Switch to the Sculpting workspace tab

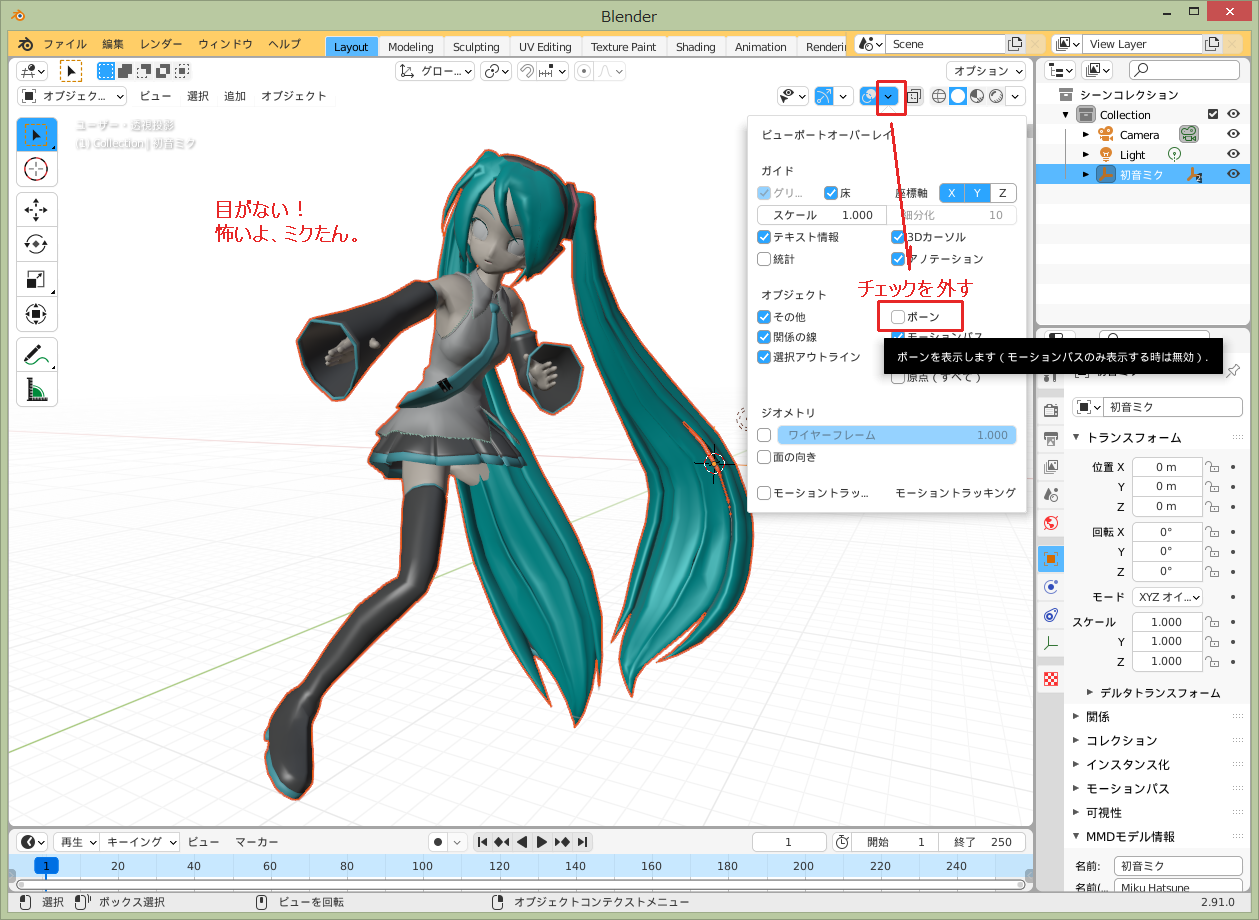pyautogui.click(x=476, y=47)
